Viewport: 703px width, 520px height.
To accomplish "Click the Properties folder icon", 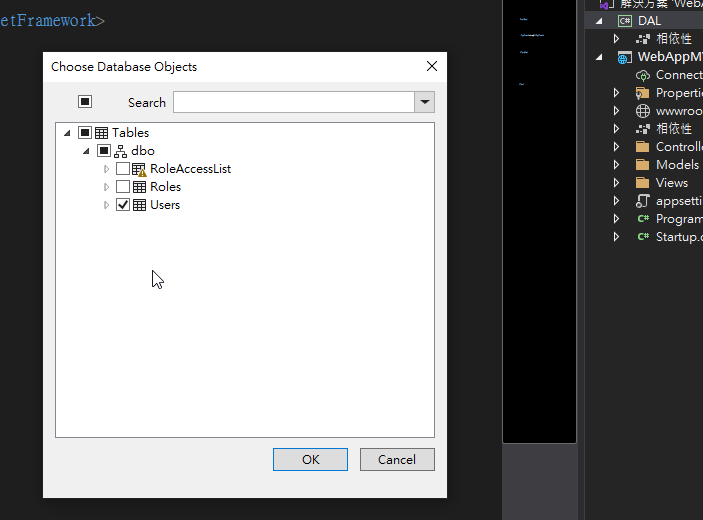I will [x=642, y=93].
